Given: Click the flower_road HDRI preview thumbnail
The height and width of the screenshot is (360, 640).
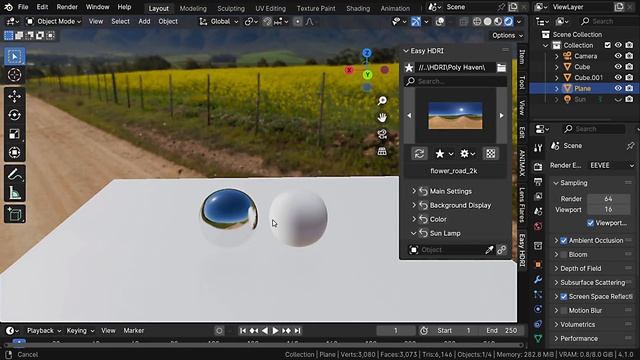Looking at the screenshot, I should (455, 116).
